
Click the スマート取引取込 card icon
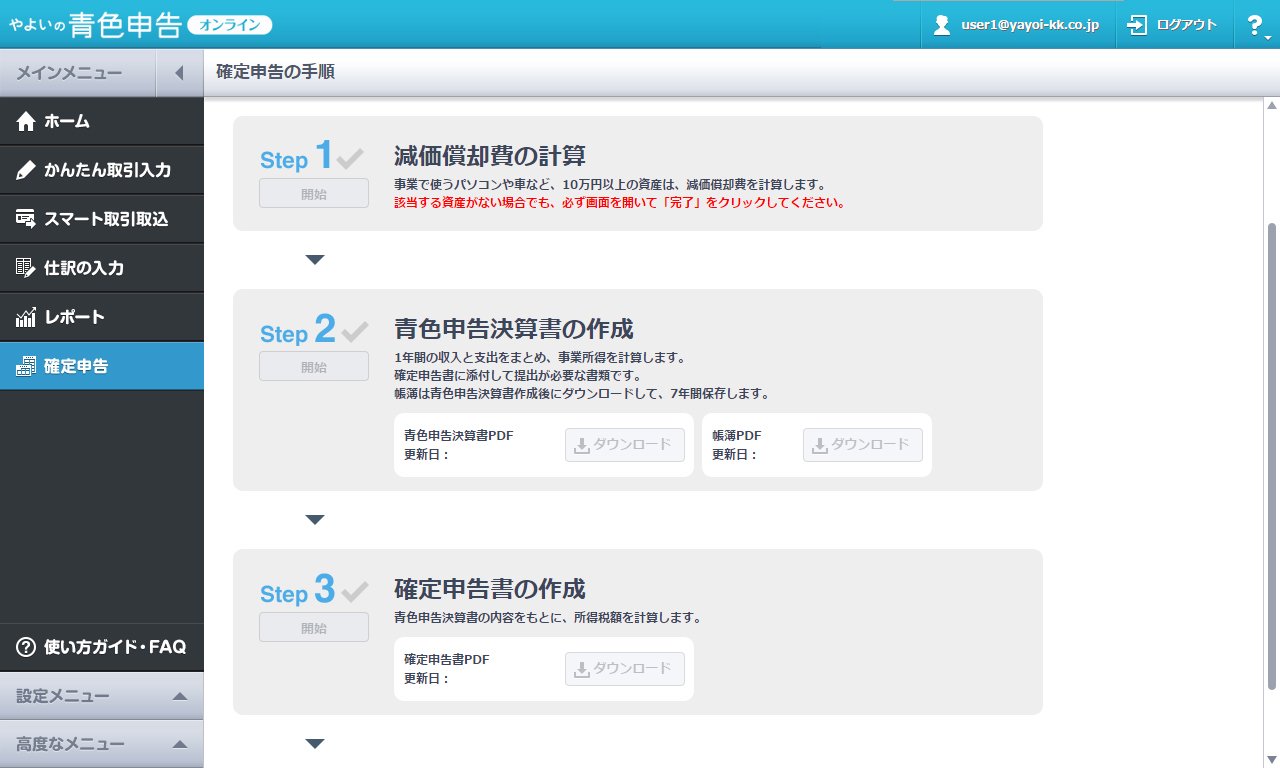[x=26, y=220]
